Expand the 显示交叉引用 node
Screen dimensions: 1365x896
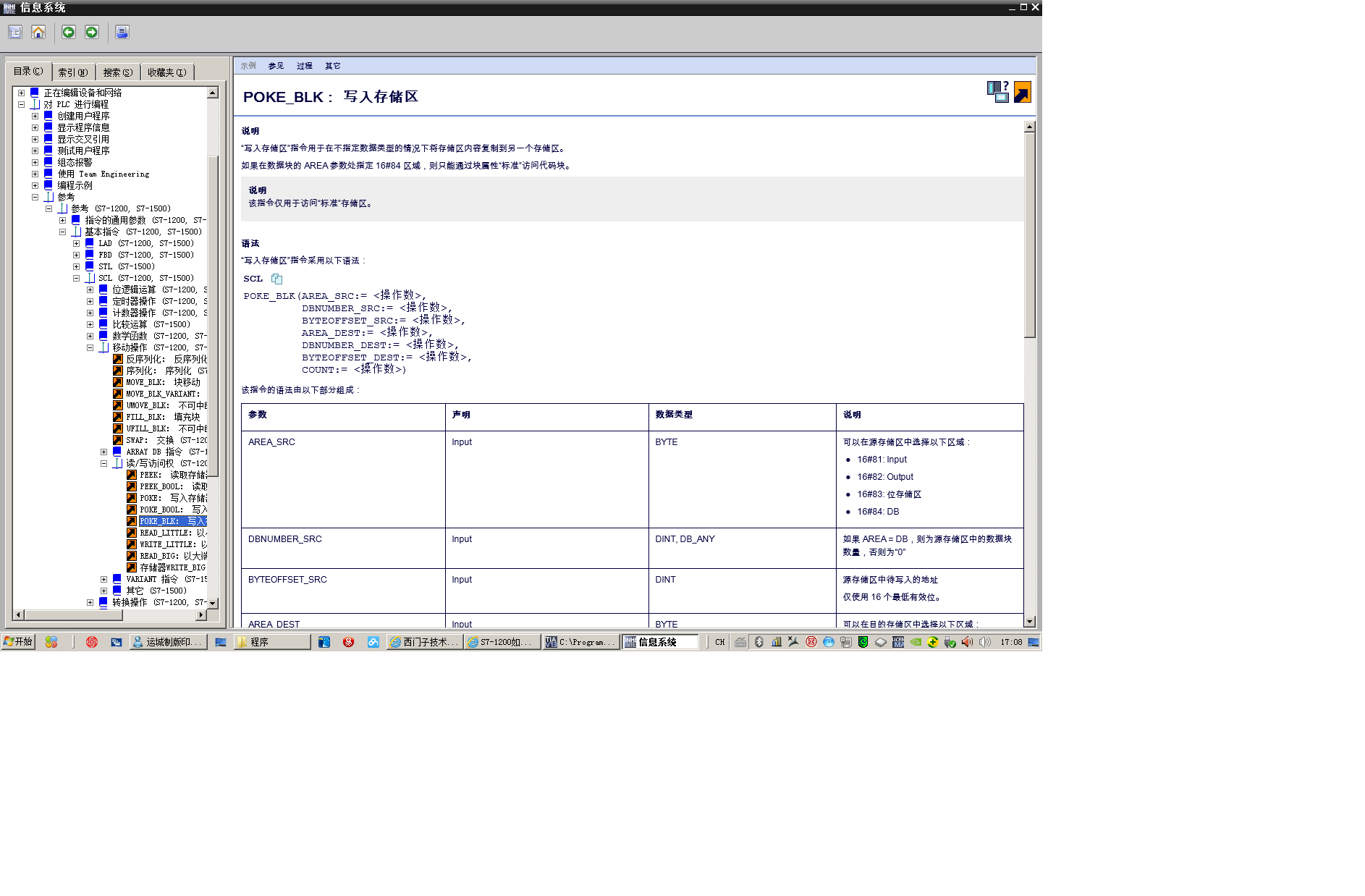tap(35, 139)
